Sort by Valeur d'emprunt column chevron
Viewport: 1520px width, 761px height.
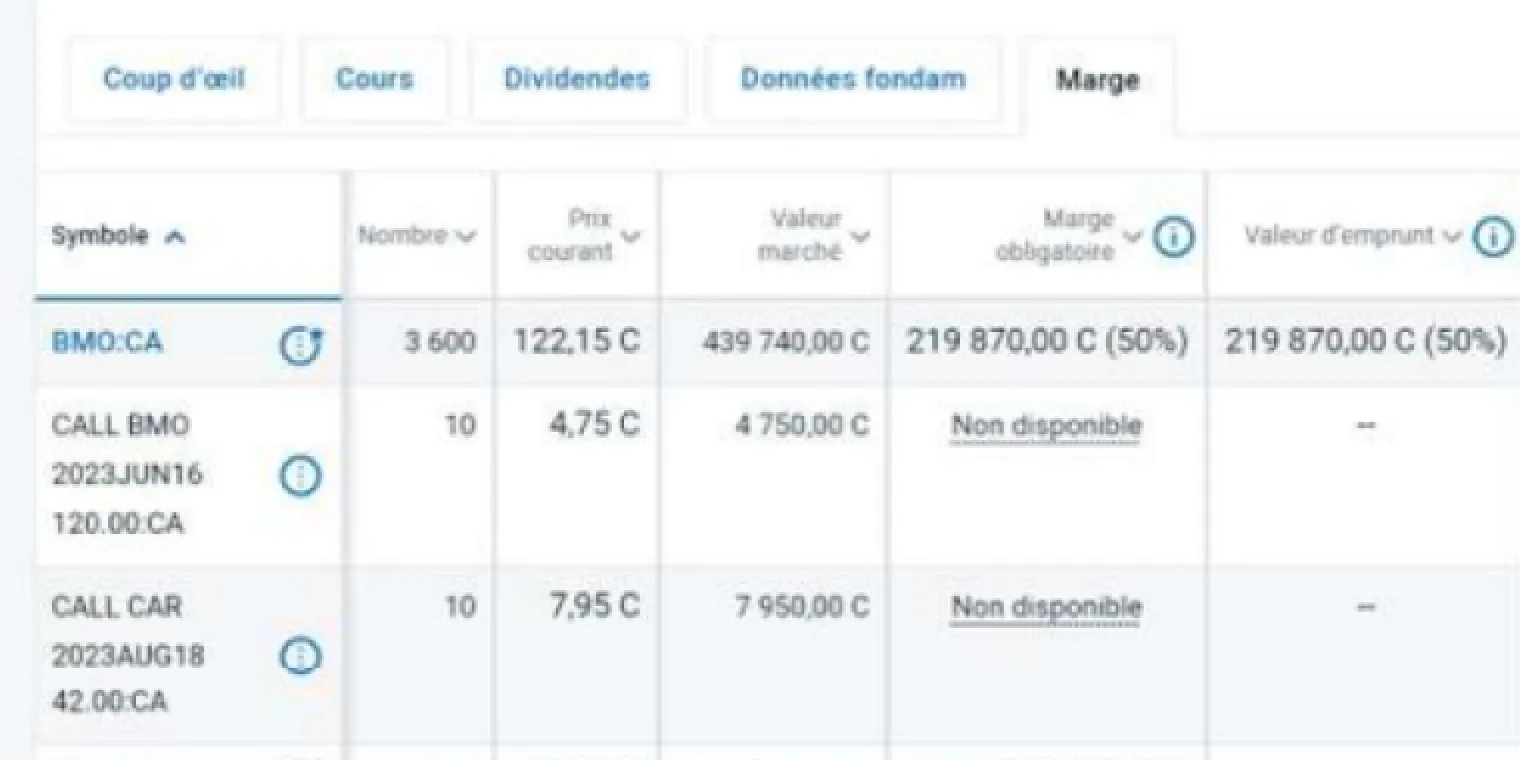click(1451, 237)
